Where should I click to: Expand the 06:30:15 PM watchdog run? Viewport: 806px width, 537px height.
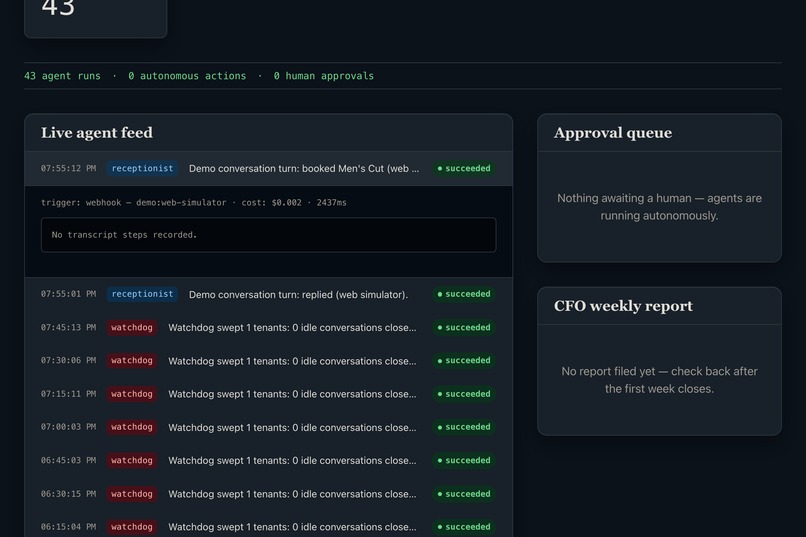coord(268,494)
